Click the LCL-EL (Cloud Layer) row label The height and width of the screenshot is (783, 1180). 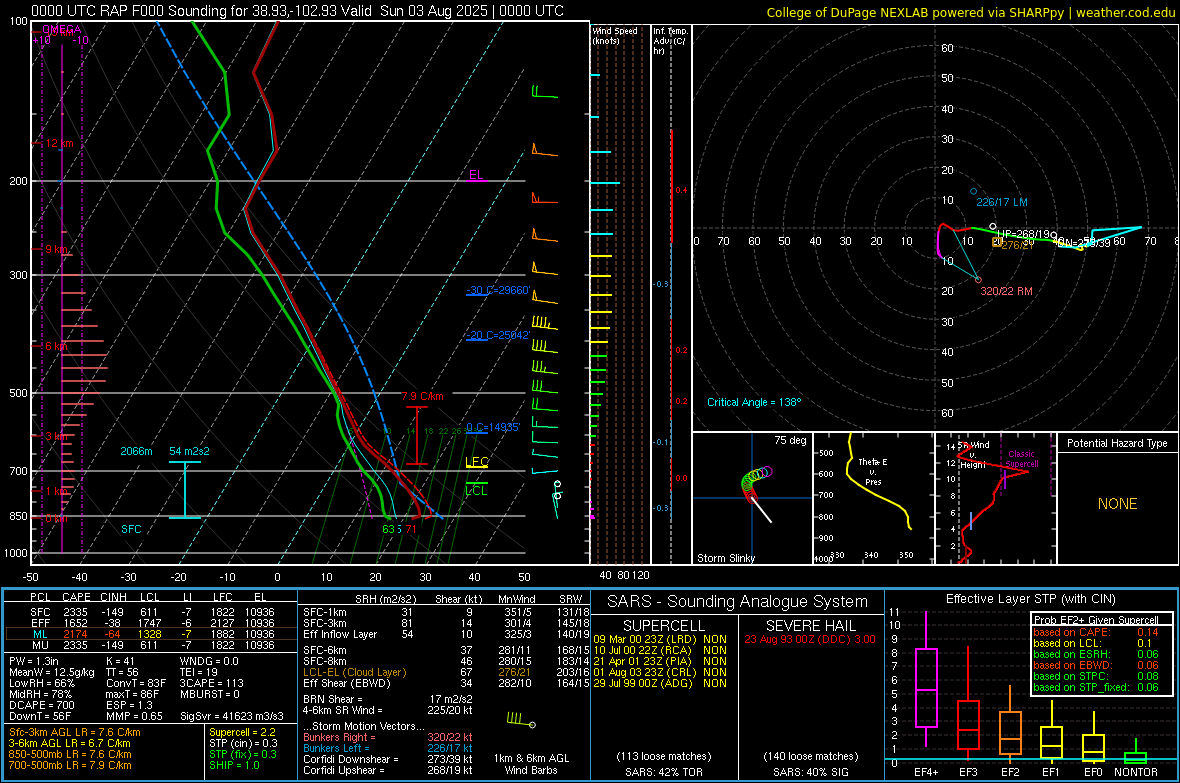click(x=354, y=672)
